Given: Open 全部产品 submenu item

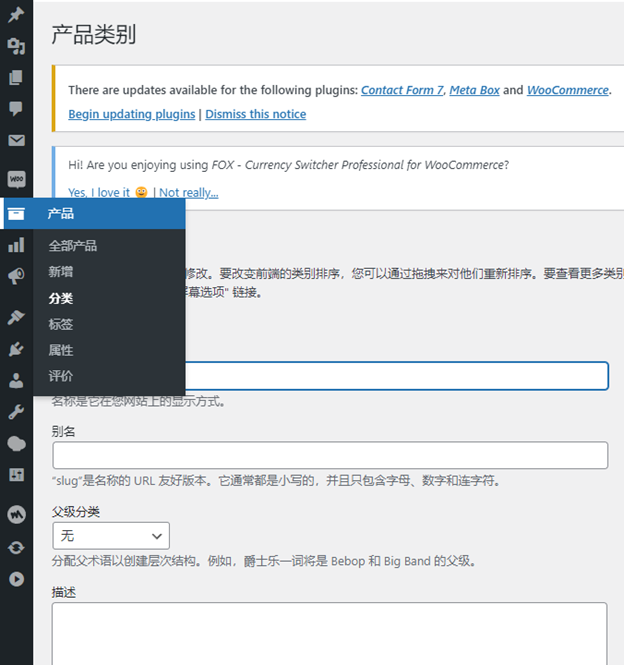Looking at the screenshot, I should tap(73, 246).
